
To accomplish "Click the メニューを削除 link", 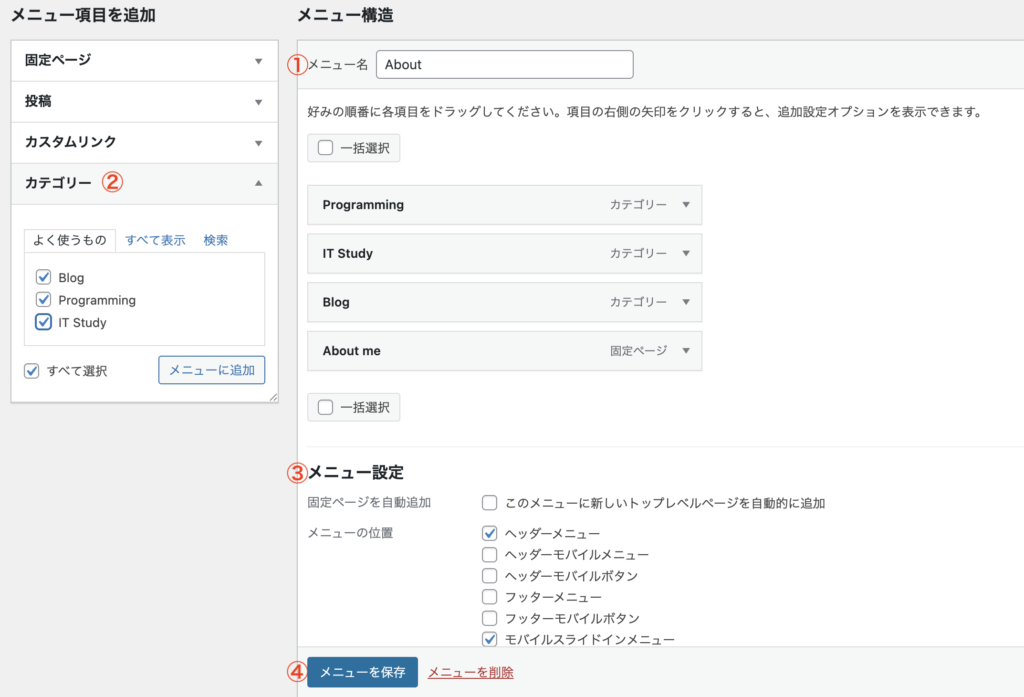I will tap(470, 672).
